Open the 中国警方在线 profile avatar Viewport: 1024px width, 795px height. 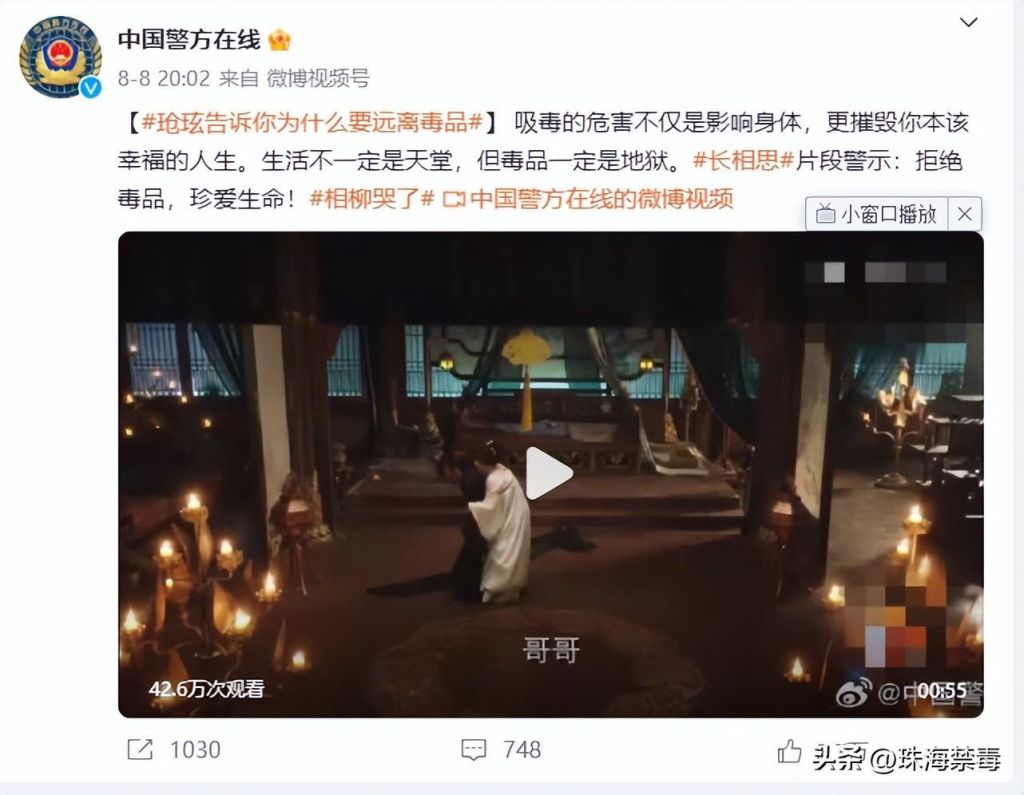coord(60,57)
